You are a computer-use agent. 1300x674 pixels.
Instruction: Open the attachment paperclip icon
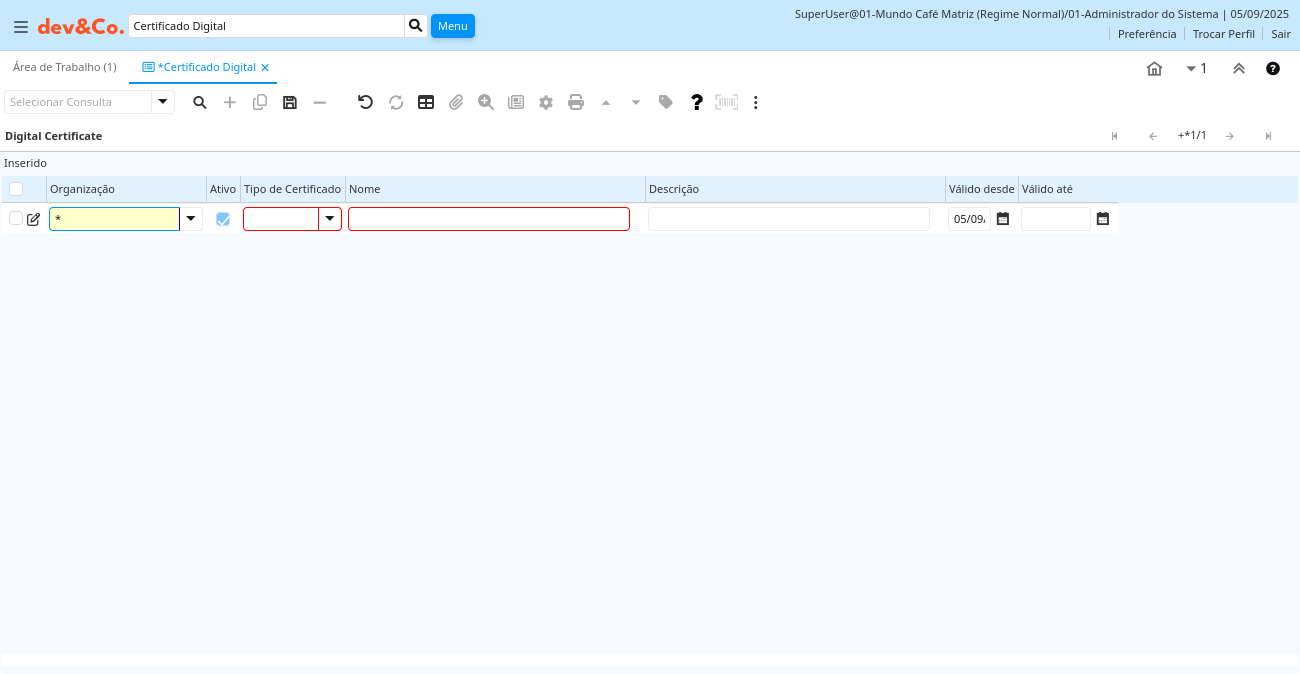pos(456,102)
